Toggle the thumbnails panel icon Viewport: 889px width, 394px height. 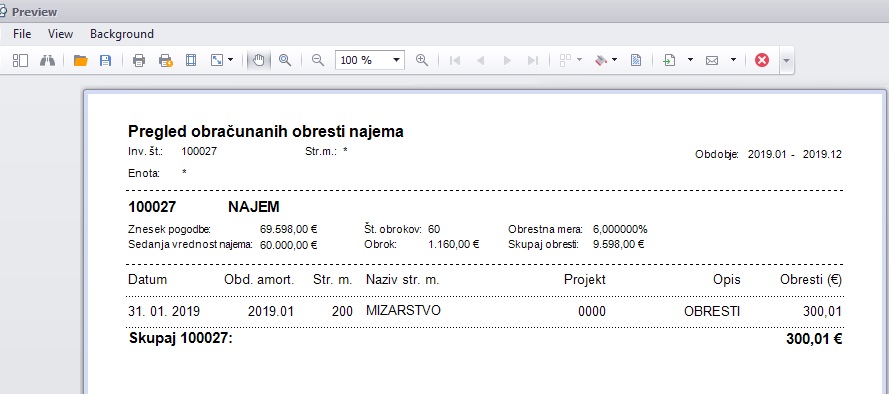click(x=20, y=60)
